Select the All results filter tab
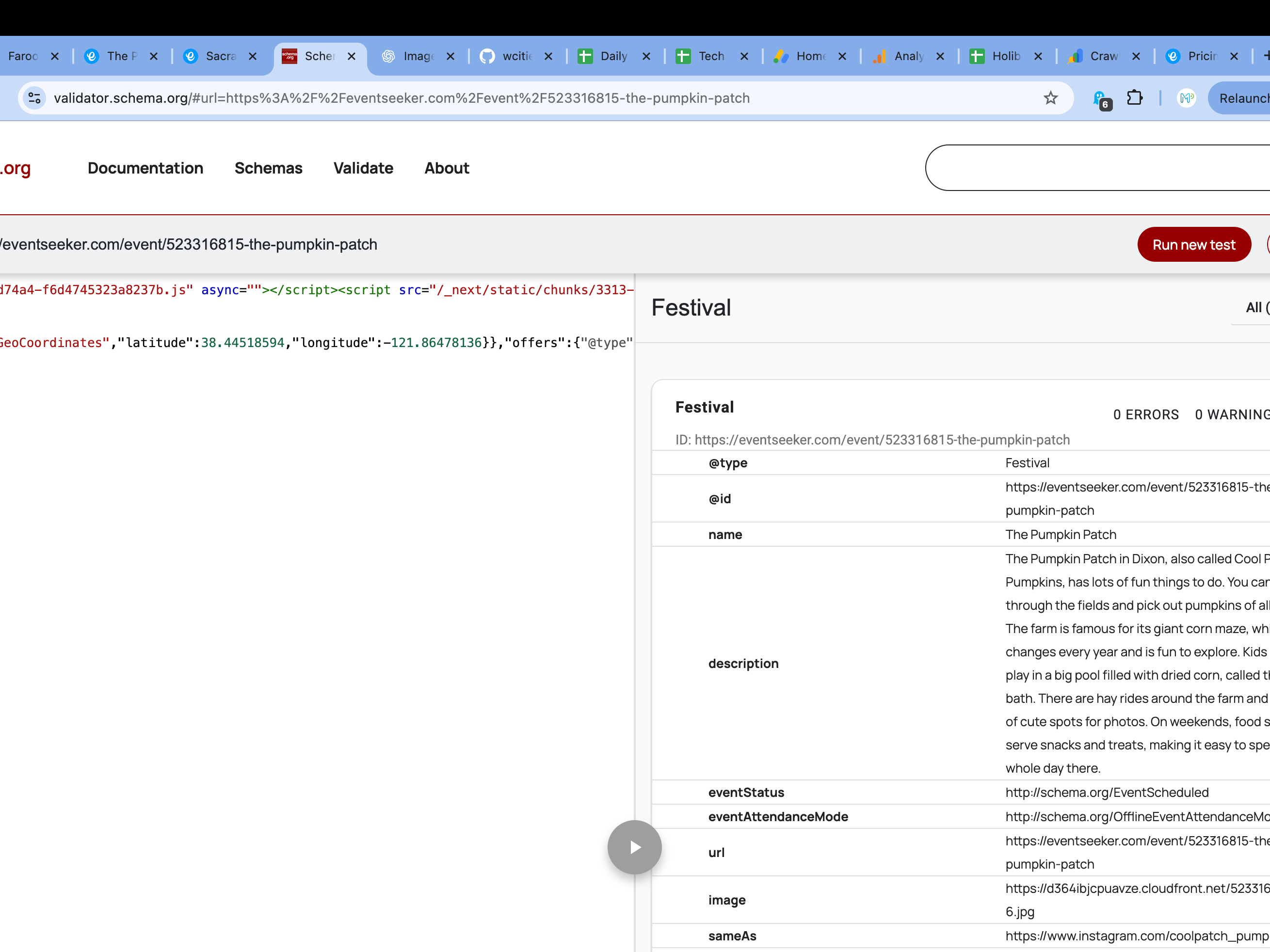Image resolution: width=1270 pixels, height=952 pixels. point(1254,308)
